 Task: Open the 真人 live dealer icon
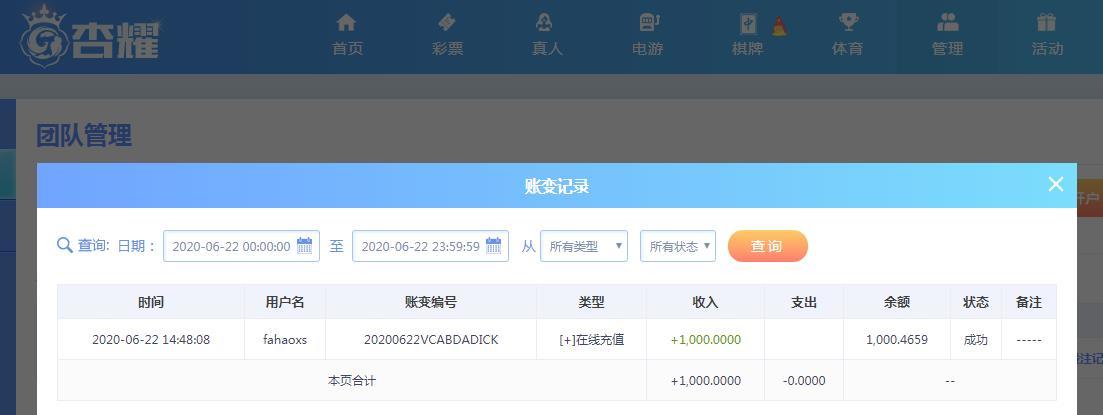coord(543,23)
